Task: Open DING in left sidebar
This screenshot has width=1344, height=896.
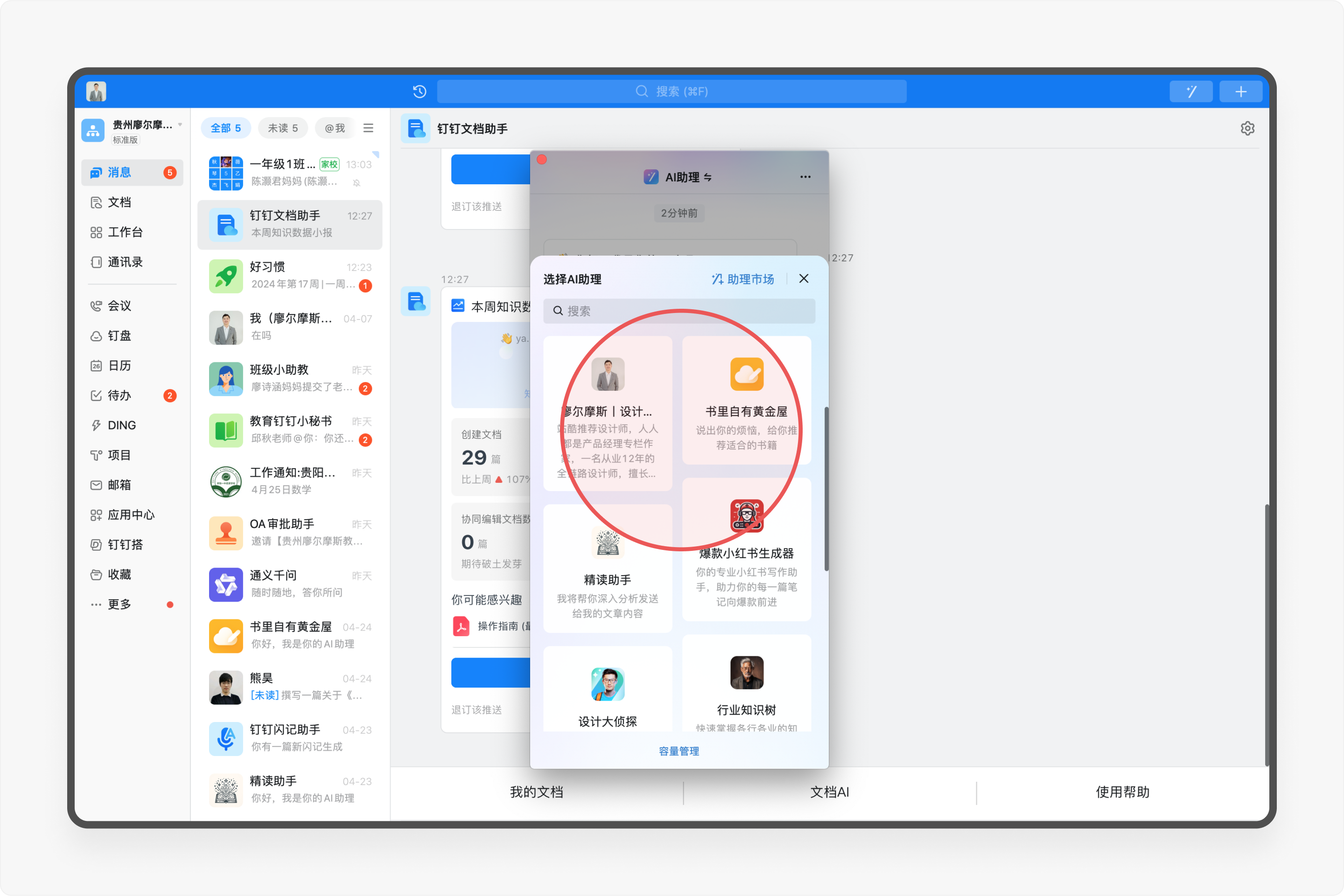Action: point(132,425)
